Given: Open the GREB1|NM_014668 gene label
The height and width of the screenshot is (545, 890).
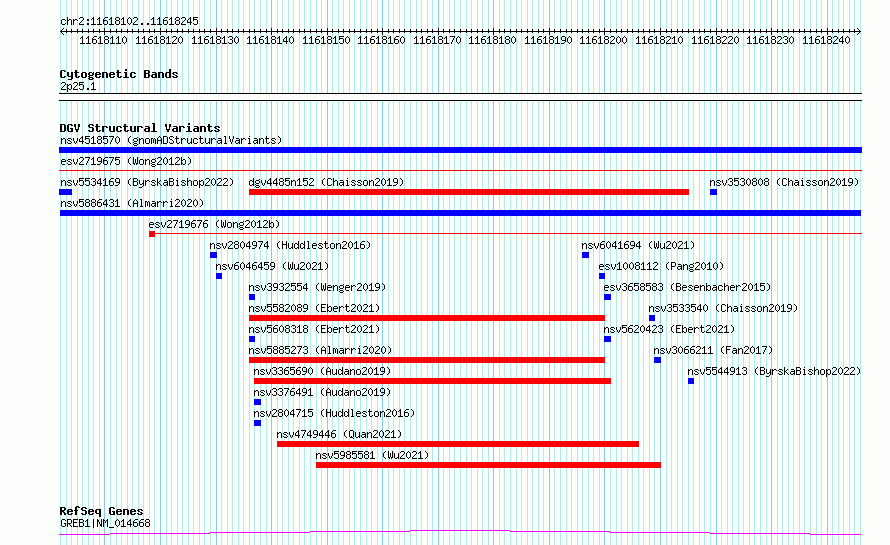Looking at the screenshot, I should tap(105, 523).
